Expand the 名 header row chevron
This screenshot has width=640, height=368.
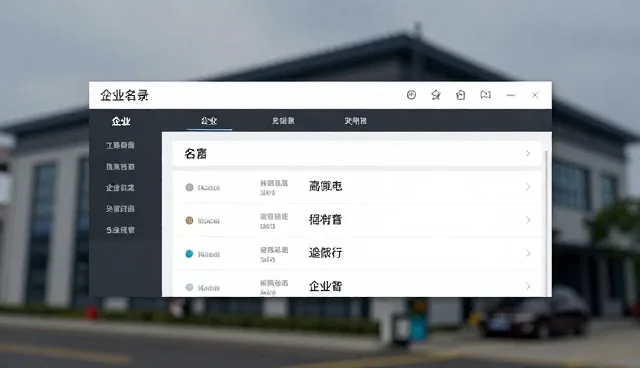(528, 153)
